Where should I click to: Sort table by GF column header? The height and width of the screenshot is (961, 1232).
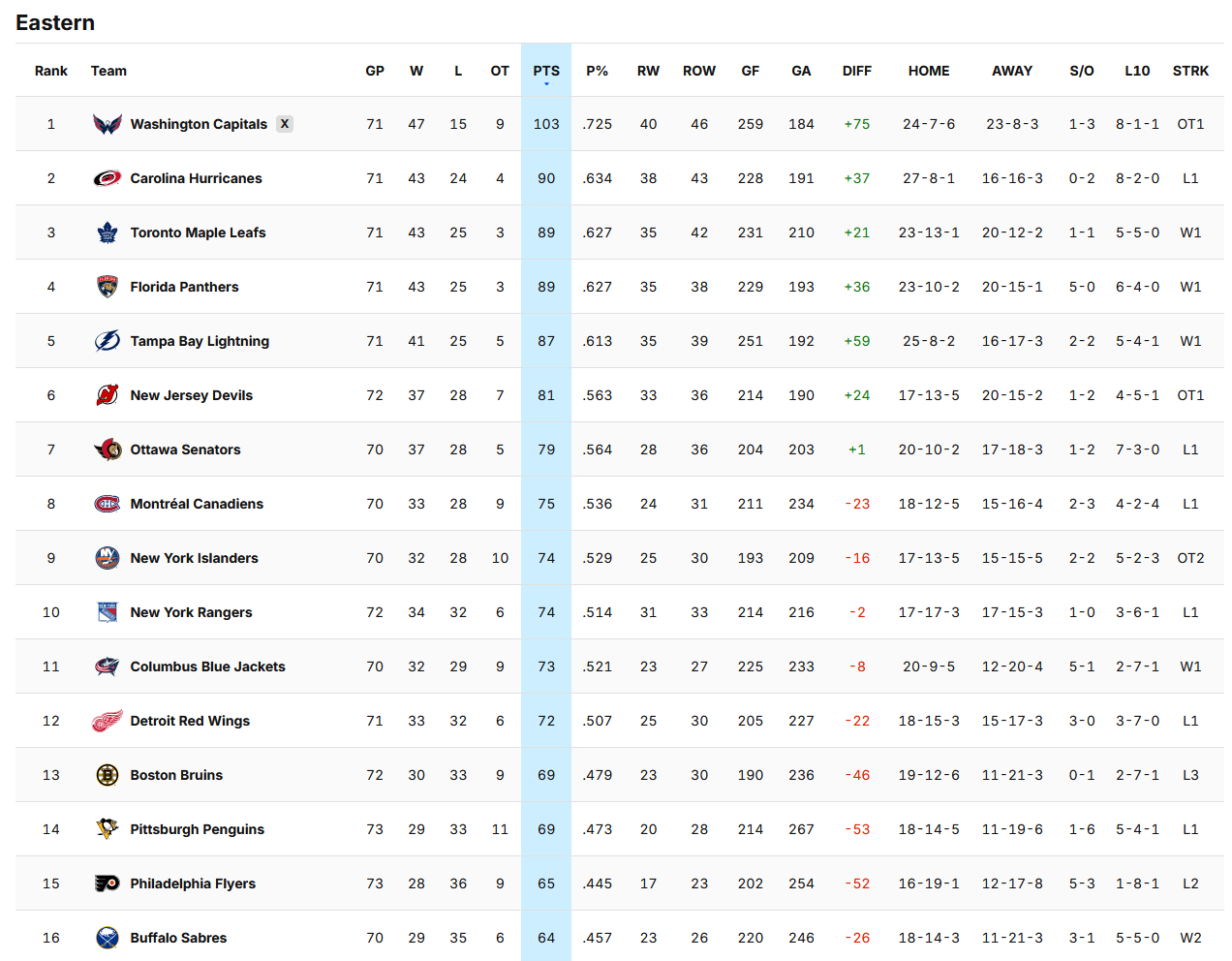coord(751,71)
